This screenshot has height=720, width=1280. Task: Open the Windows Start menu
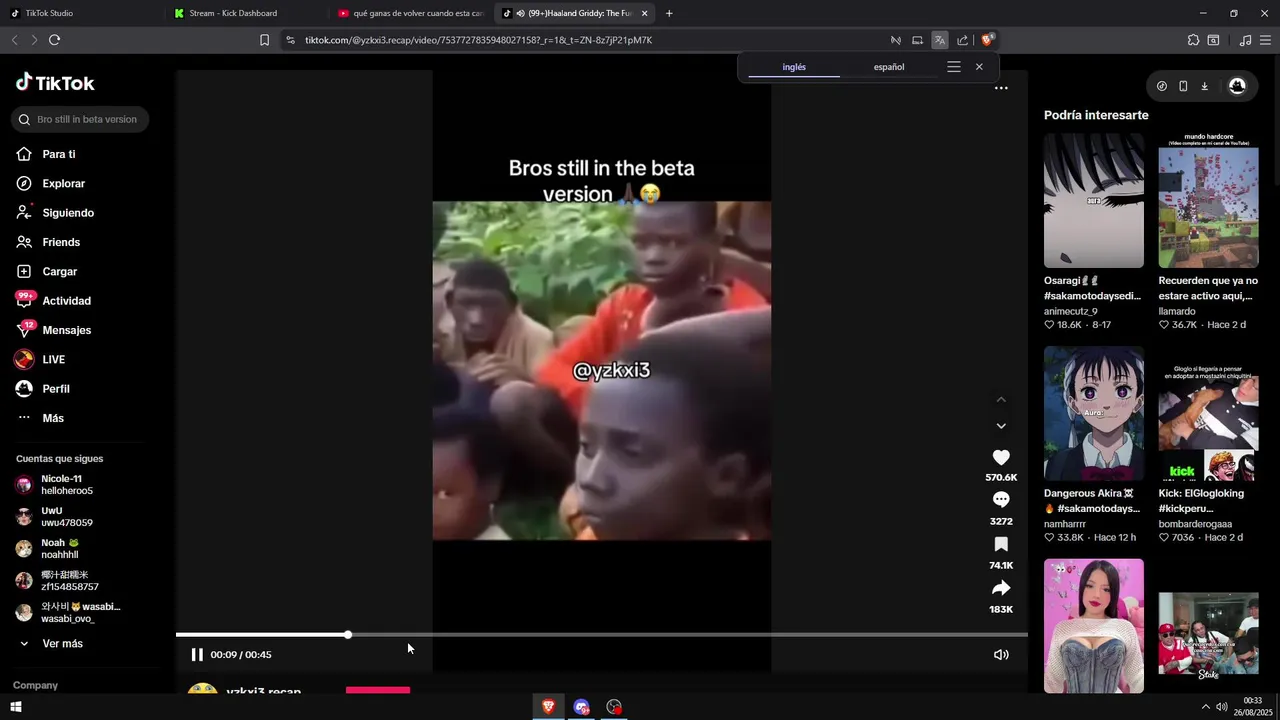click(15, 707)
